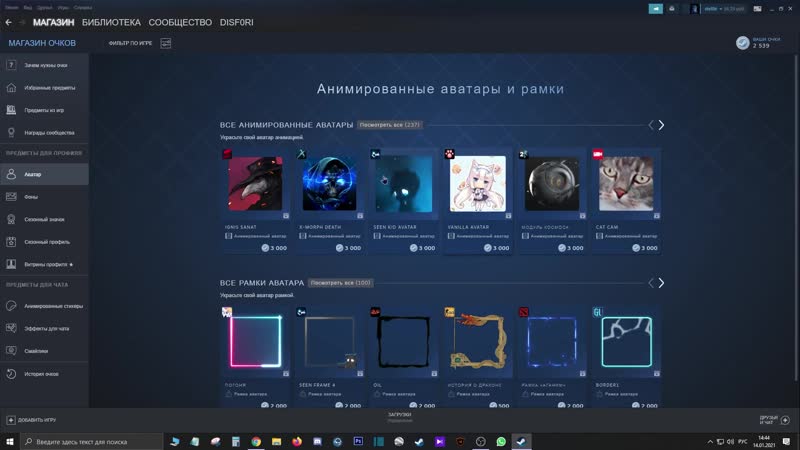800x450 pixels.
Task: Open the sphere module avatar thumbnail
Action: [x=552, y=184]
